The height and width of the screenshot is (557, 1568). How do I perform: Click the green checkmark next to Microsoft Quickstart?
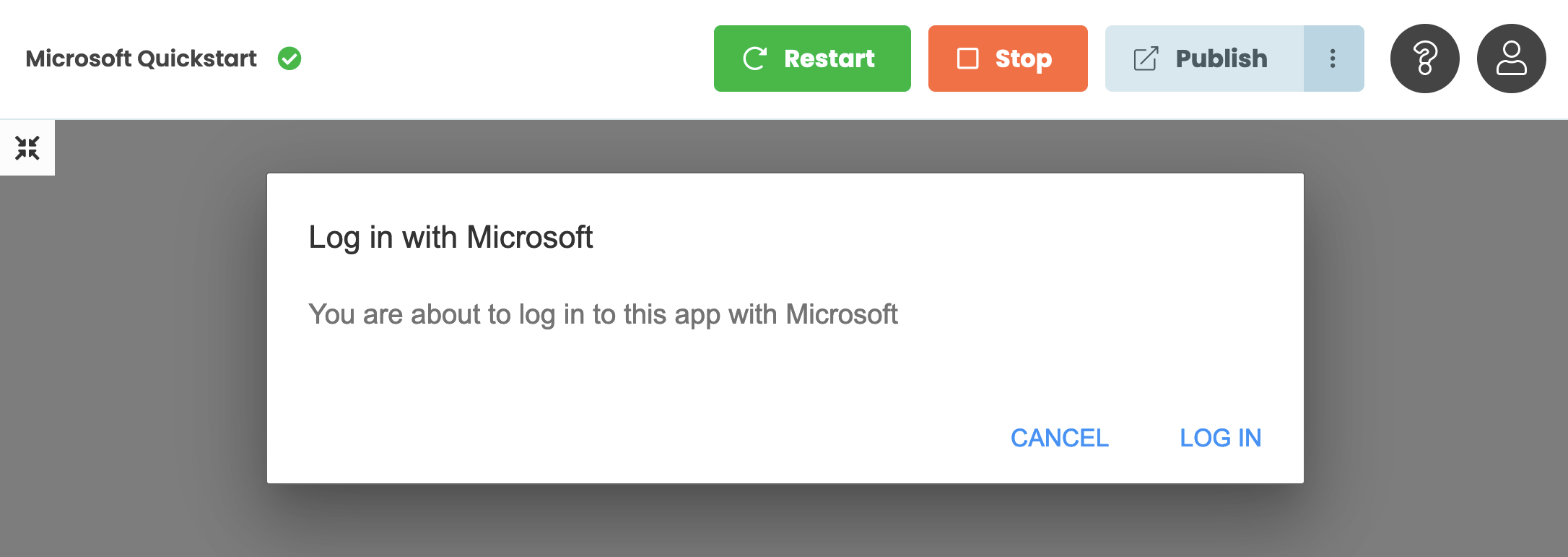point(289,59)
